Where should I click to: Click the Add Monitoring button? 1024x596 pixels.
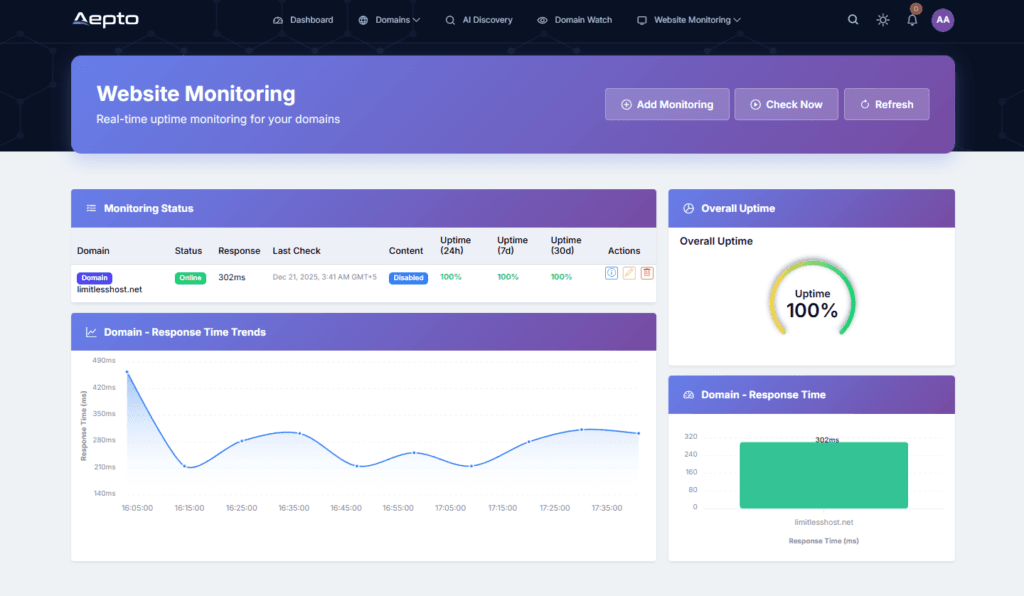tap(667, 103)
